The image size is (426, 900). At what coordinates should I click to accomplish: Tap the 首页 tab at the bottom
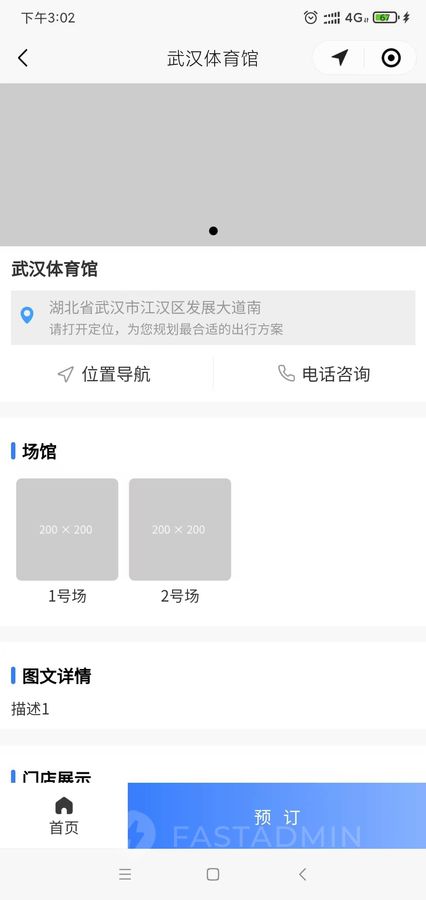(x=64, y=816)
